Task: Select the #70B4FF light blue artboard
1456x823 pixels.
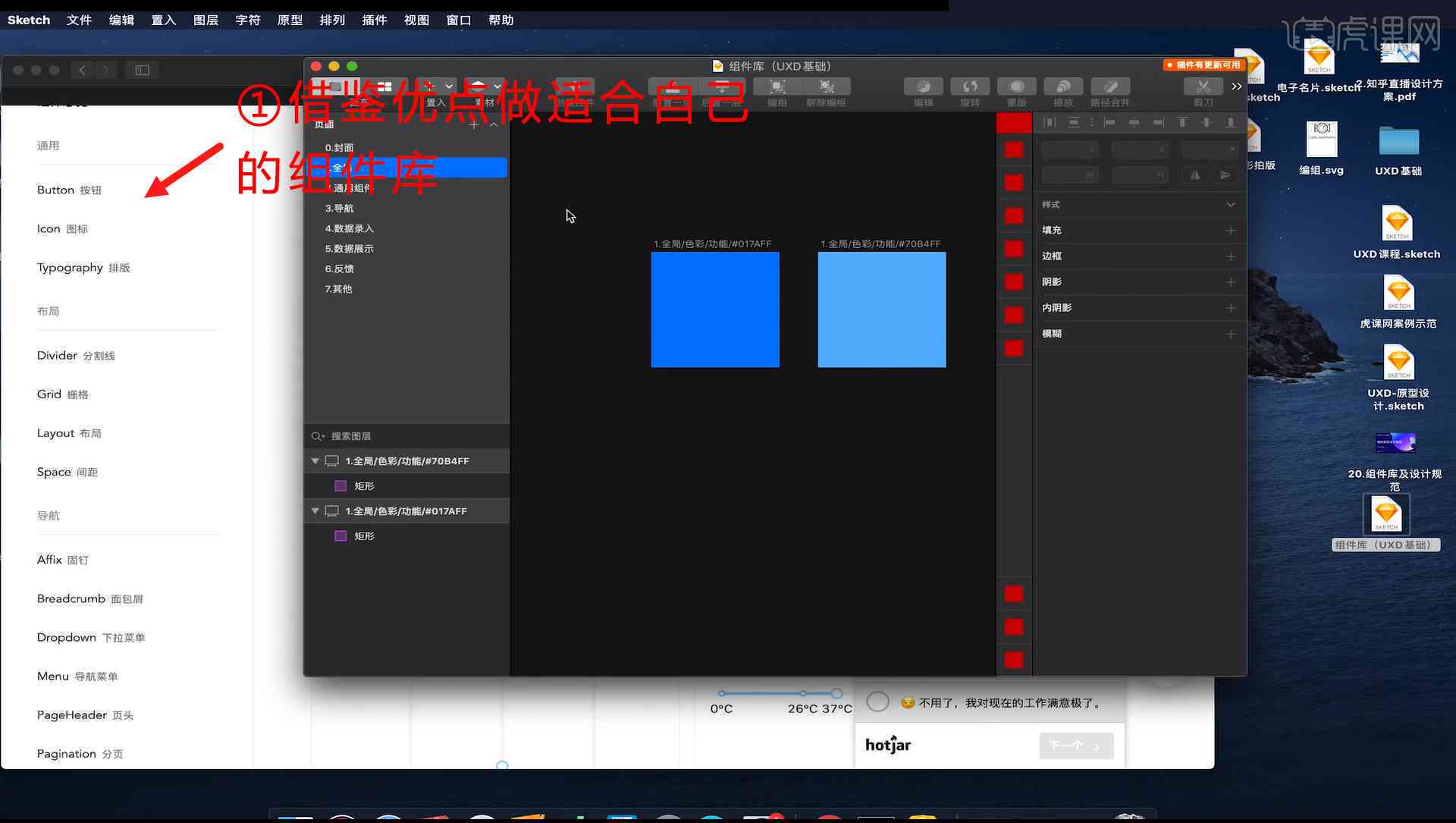Action: point(882,309)
